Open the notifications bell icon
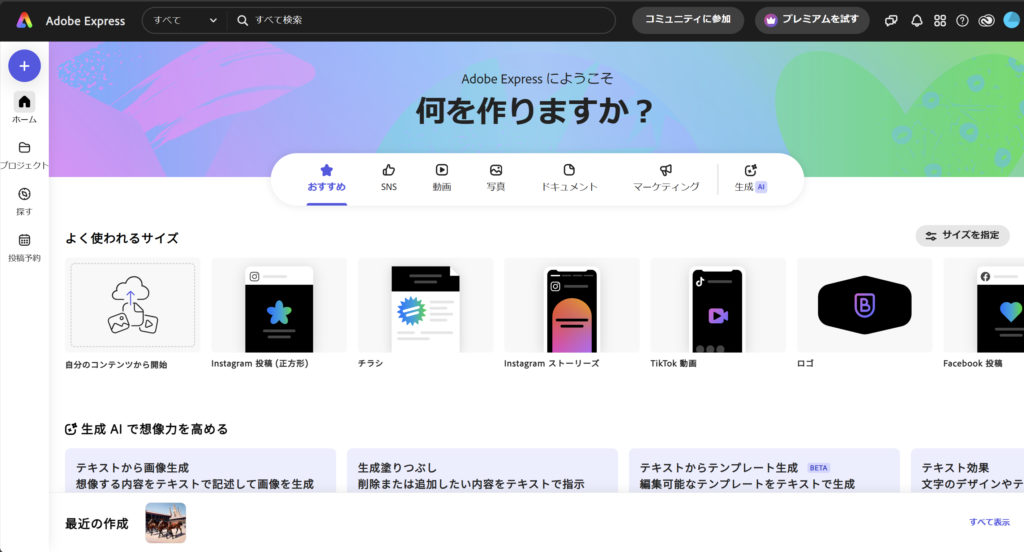Image resolution: width=1024 pixels, height=552 pixels. click(x=916, y=20)
